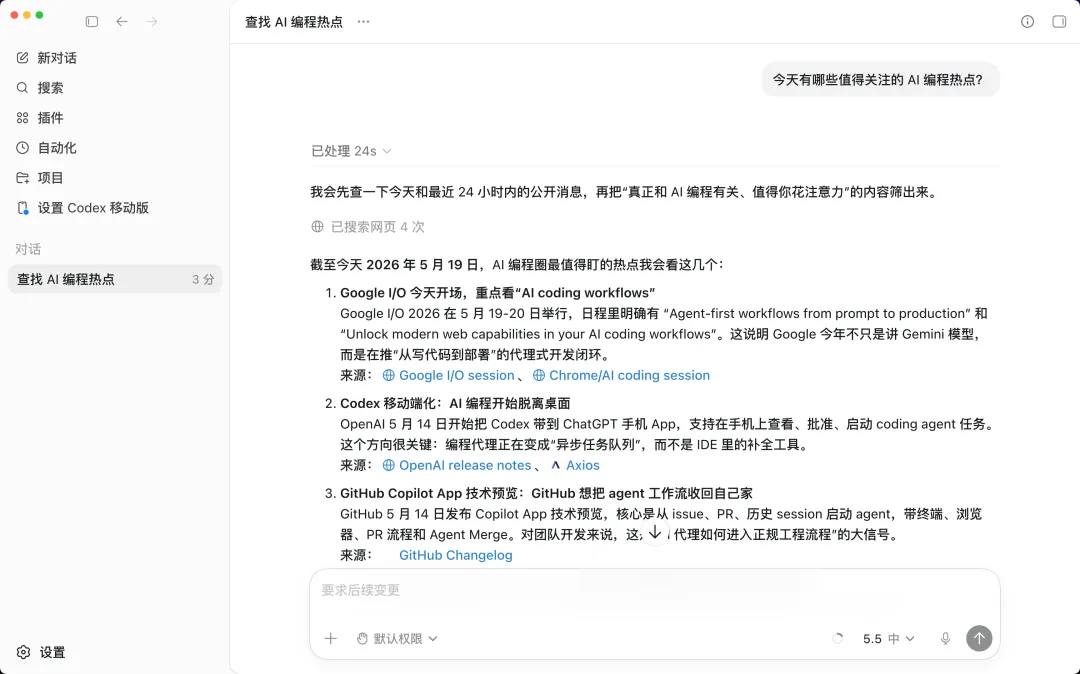Image resolution: width=1080 pixels, height=674 pixels.
Task: Open the OpenAI release notes link
Action: click(465, 465)
